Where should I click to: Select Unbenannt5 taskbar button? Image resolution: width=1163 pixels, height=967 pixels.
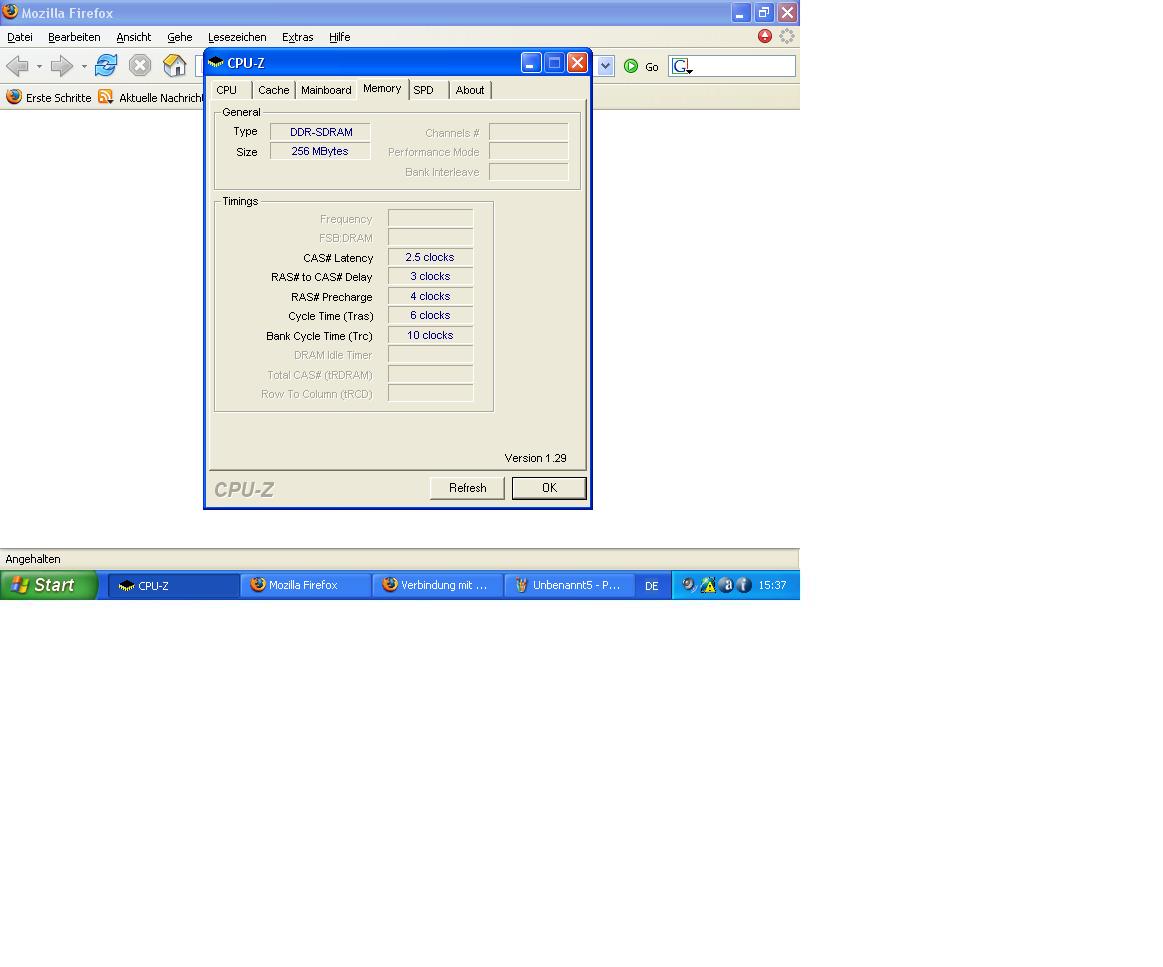coord(570,585)
